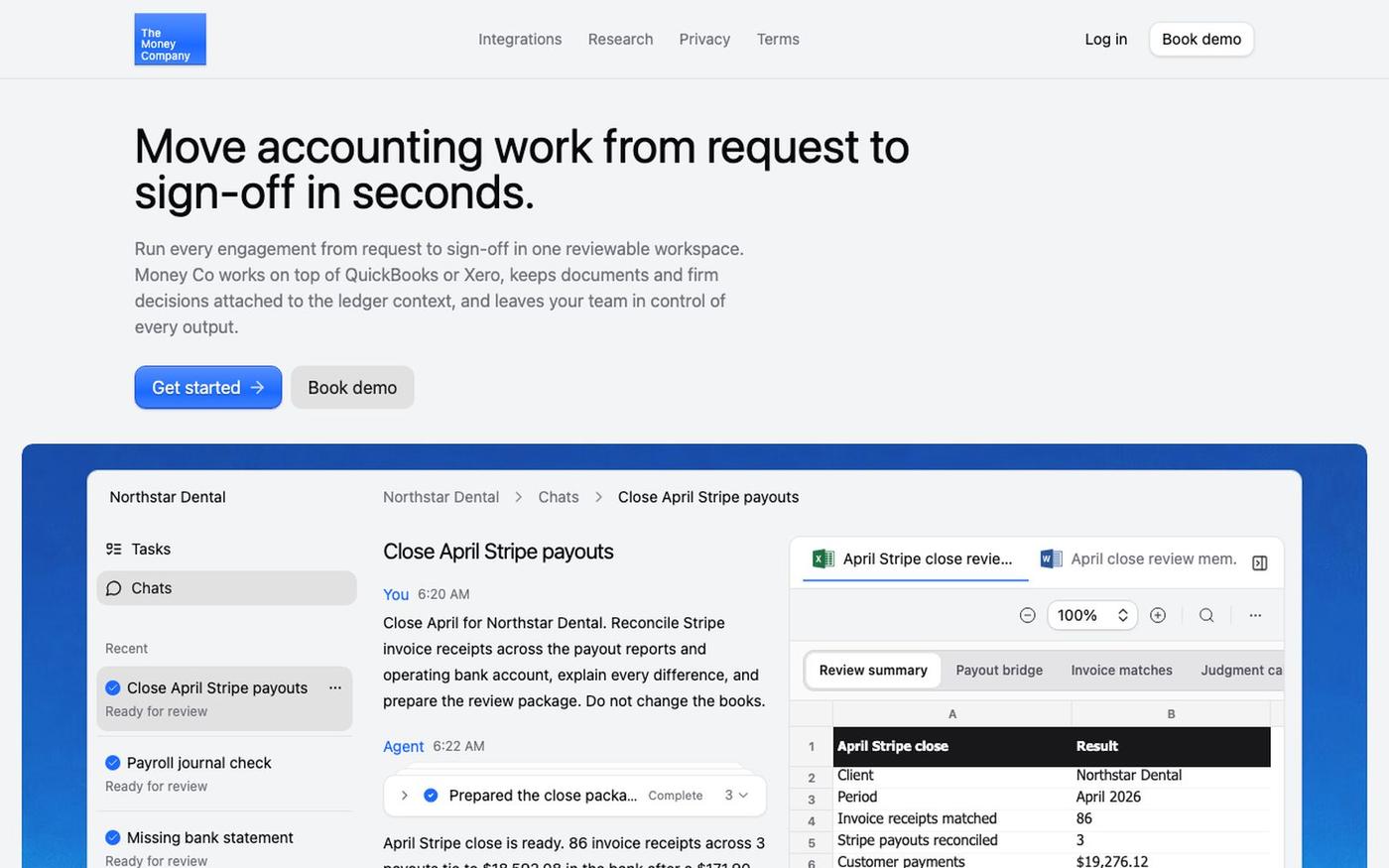Click the gray Book demo button beside Get started
Viewport: 1389px width, 868px height.
click(x=352, y=388)
